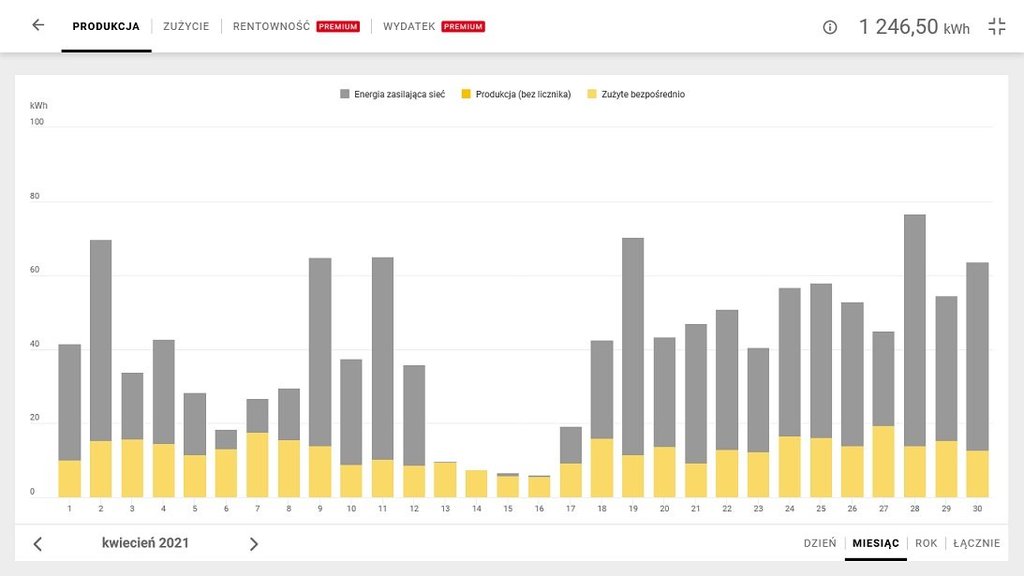Switch view to Dzień
Viewport: 1024px width, 576px height.
(x=819, y=543)
